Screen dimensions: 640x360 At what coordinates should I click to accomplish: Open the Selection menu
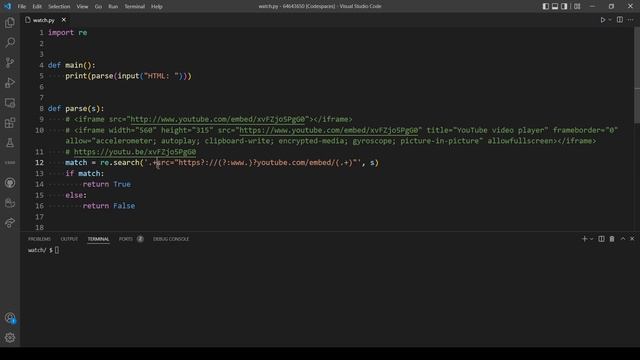tap(59, 7)
